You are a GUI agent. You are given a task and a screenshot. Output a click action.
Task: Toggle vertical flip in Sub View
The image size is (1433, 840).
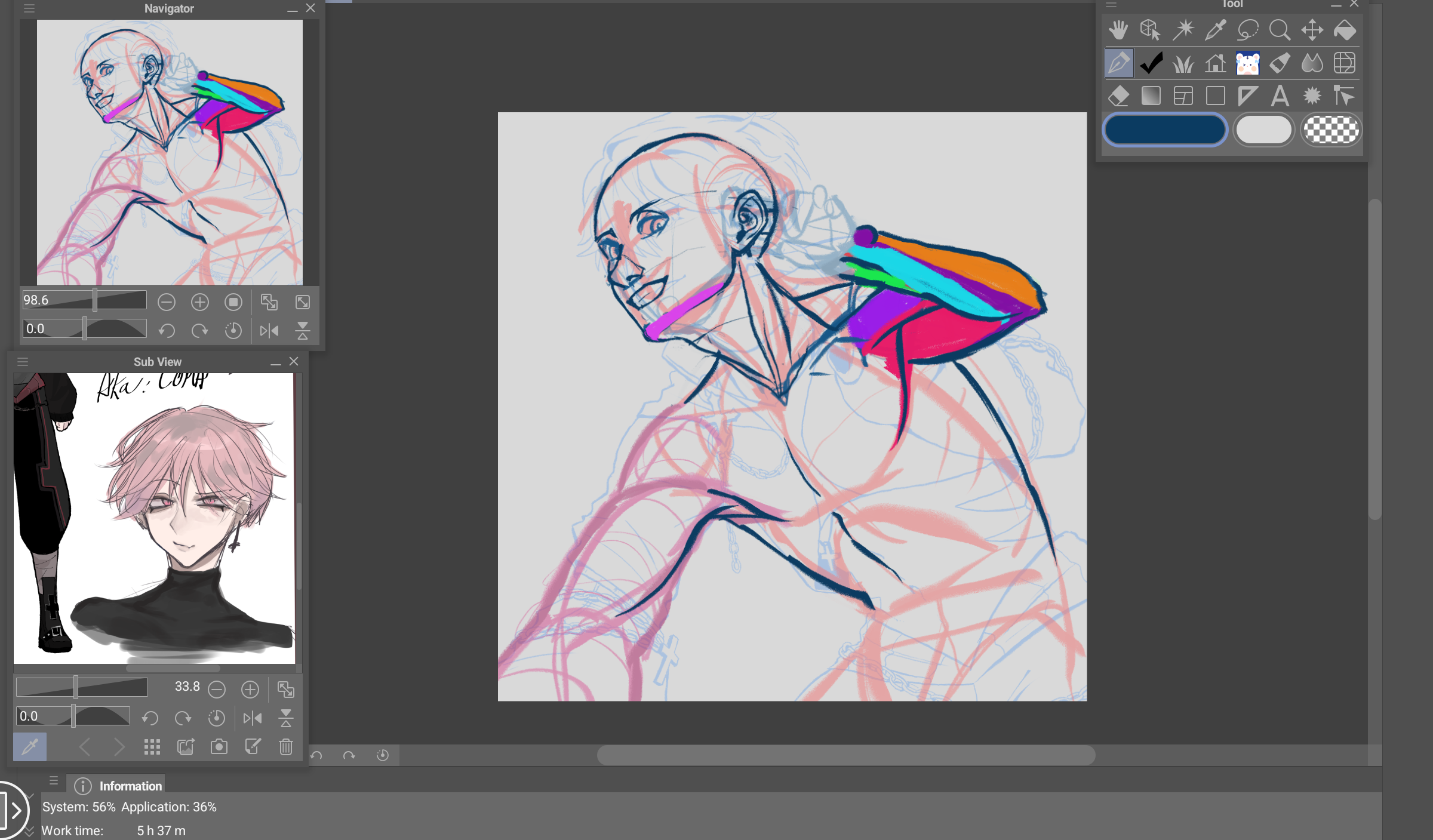point(286,718)
